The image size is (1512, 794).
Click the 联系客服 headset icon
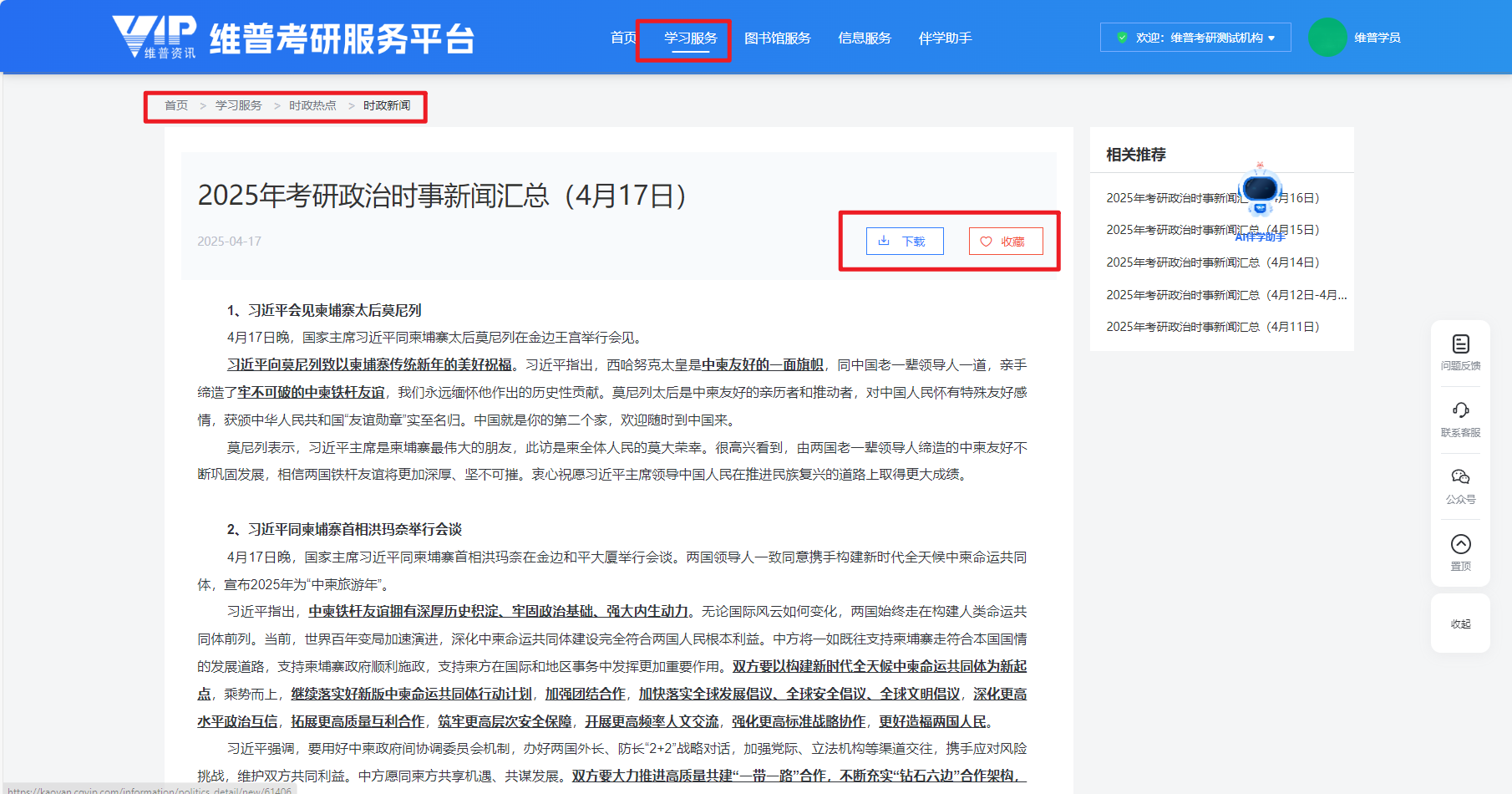(x=1460, y=410)
